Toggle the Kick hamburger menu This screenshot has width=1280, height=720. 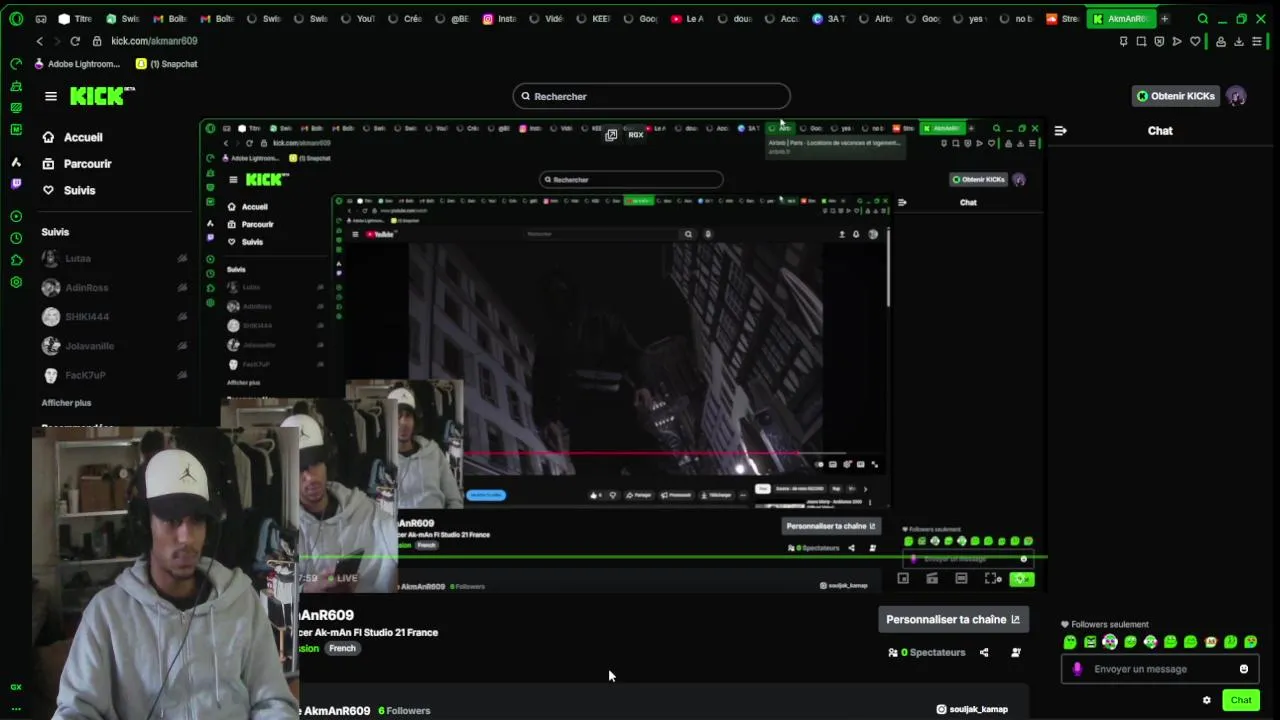point(51,96)
